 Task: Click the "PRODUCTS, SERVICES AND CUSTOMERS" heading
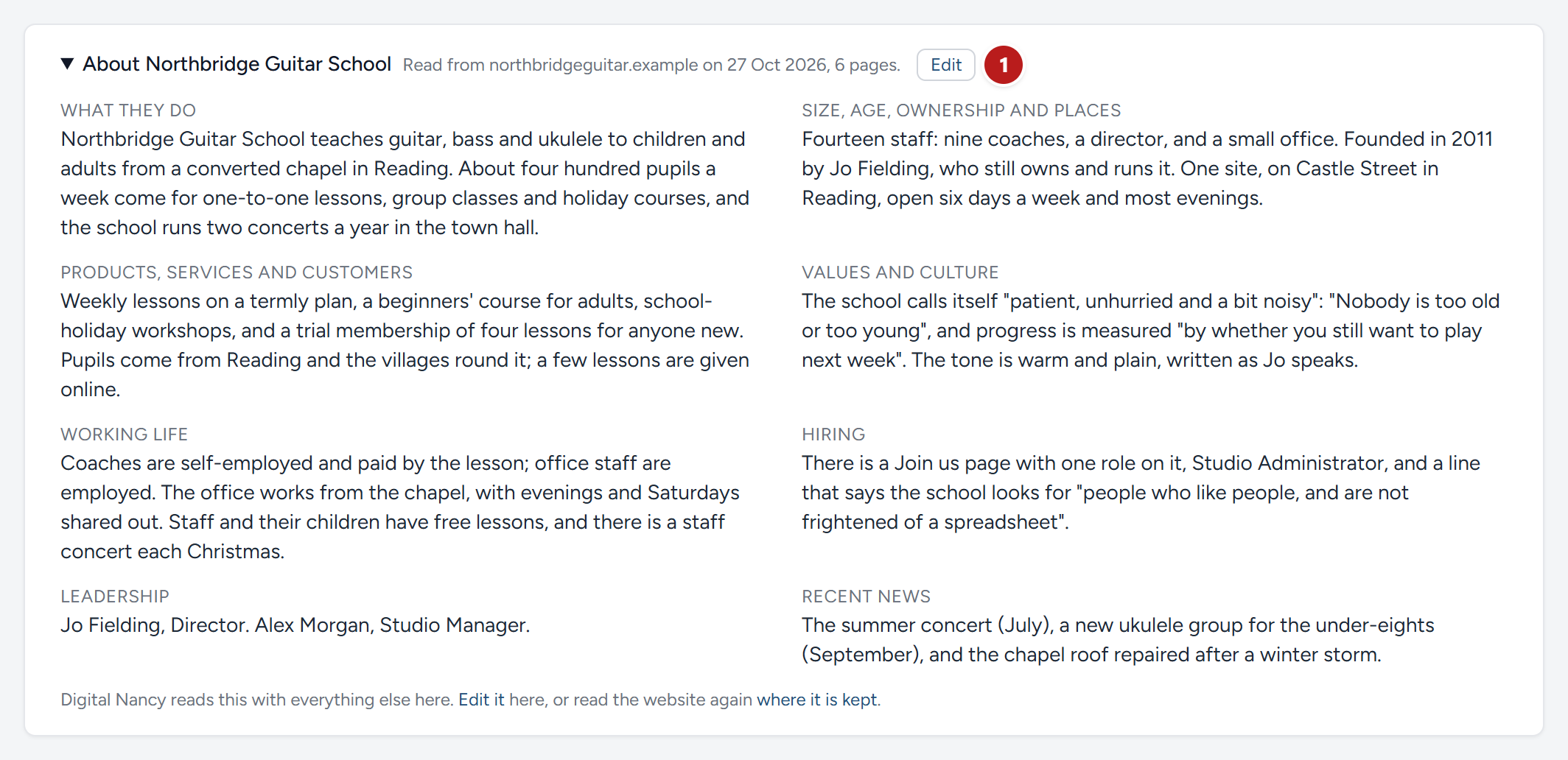(237, 272)
